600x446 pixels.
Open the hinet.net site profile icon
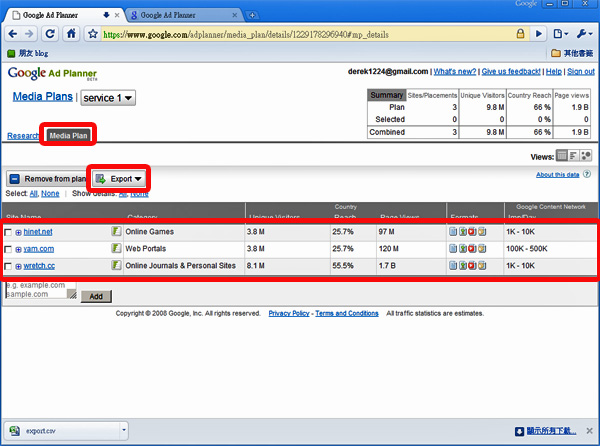116,231
